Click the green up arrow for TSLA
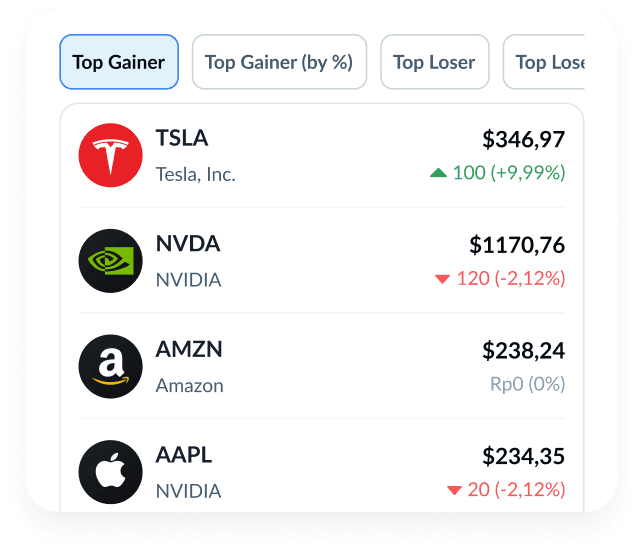This screenshot has width=641, height=552. click(437, 173)
